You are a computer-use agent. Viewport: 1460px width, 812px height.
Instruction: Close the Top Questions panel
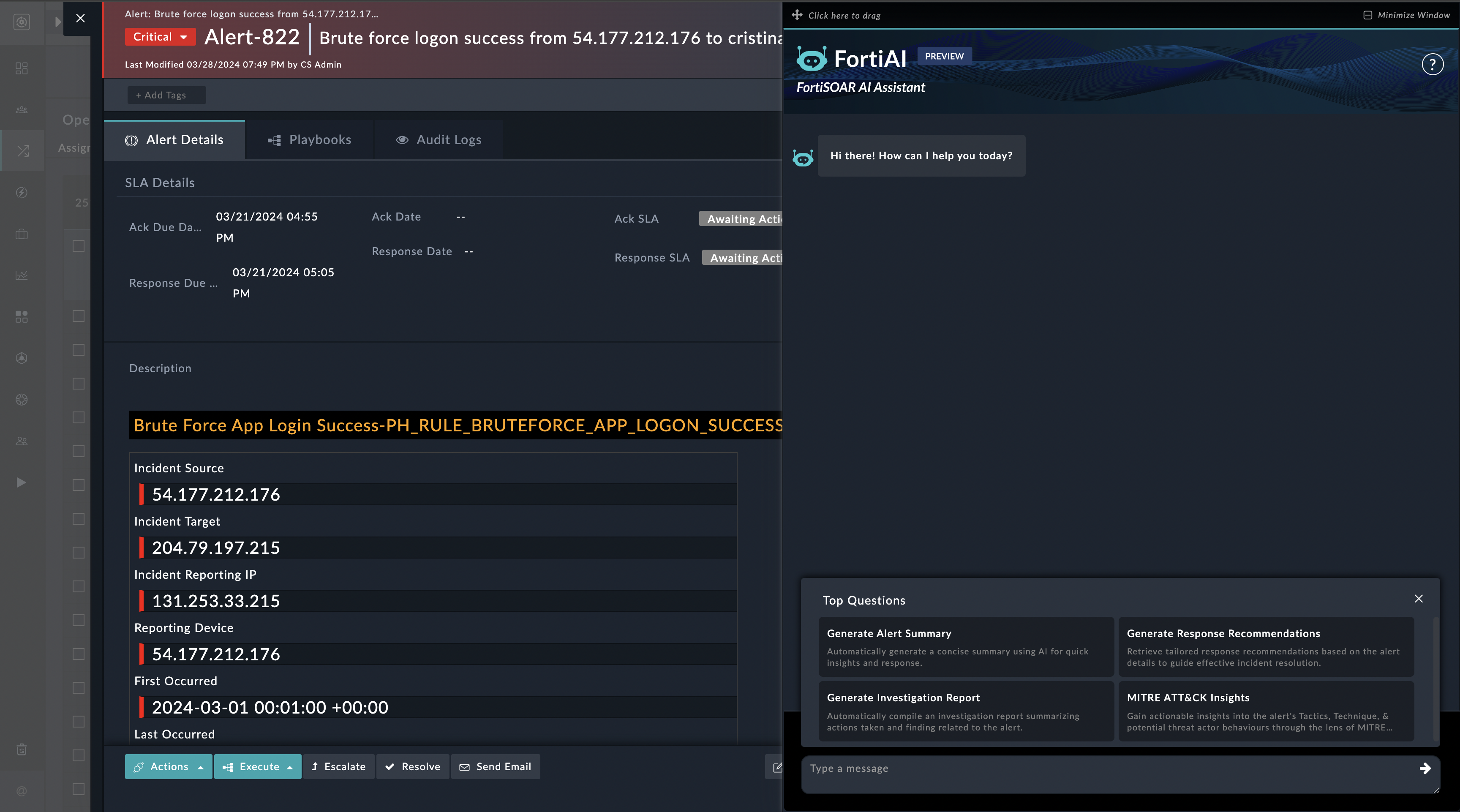click(x=1419, y=599)
